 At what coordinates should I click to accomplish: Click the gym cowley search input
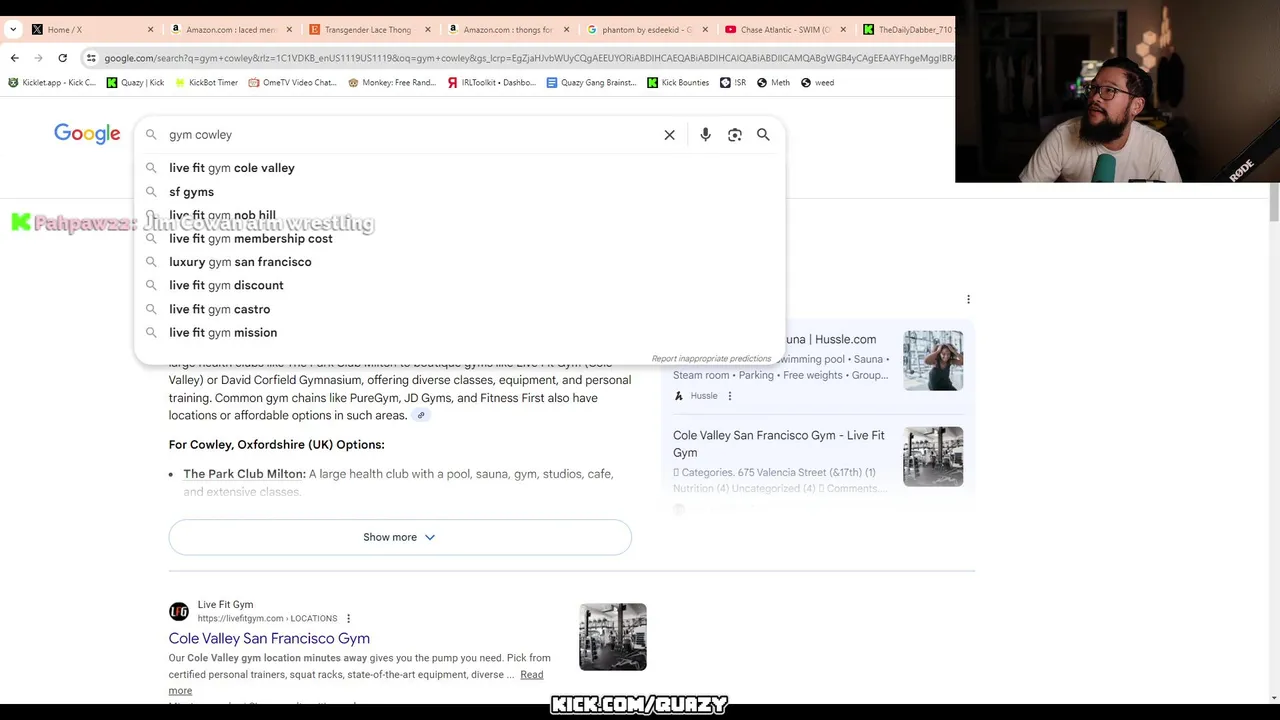click(x=410, y=135)
